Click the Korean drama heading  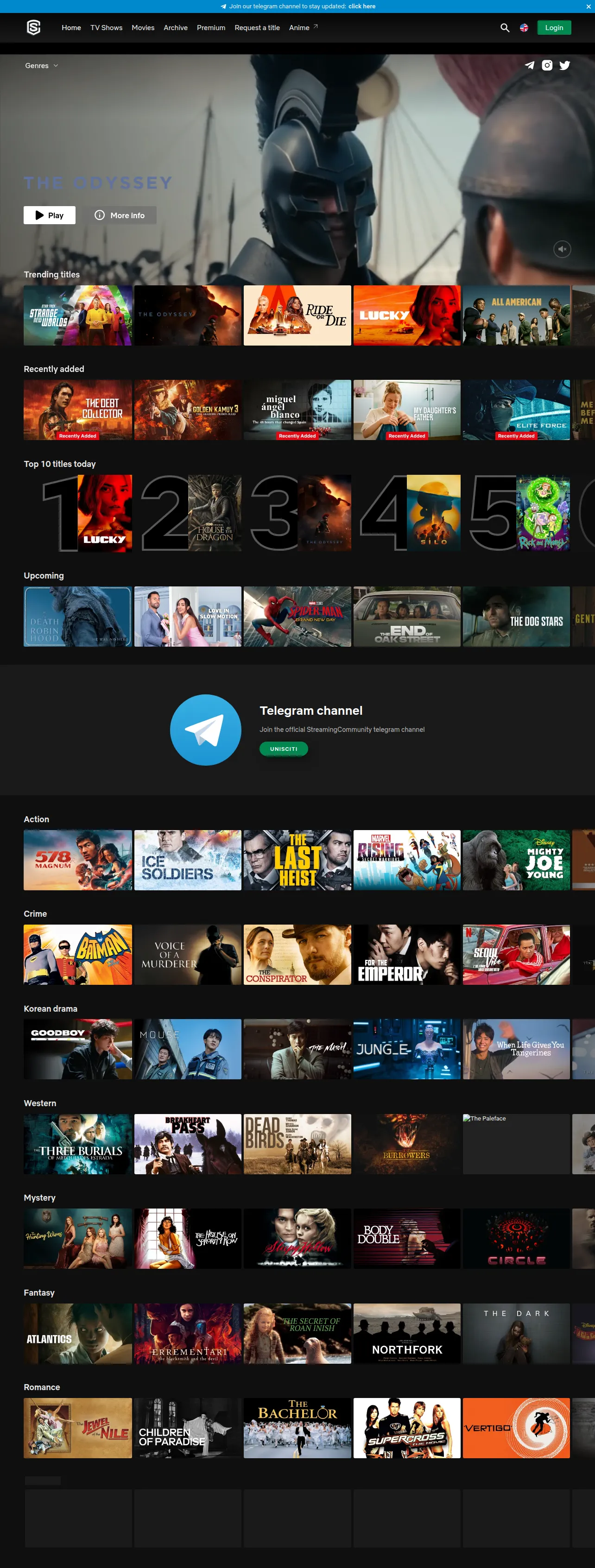[51, 1008]
